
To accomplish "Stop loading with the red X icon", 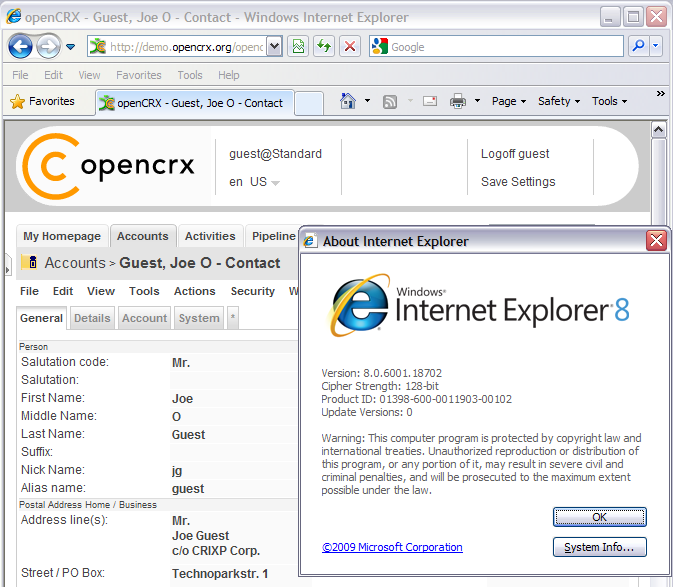I will pyautogui.click(x=350, y=46).
